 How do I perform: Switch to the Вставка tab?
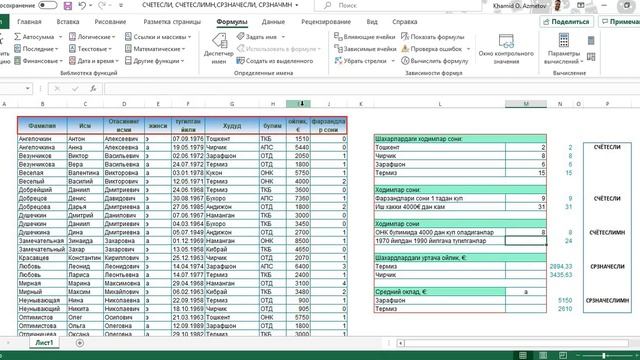(68, 22)
